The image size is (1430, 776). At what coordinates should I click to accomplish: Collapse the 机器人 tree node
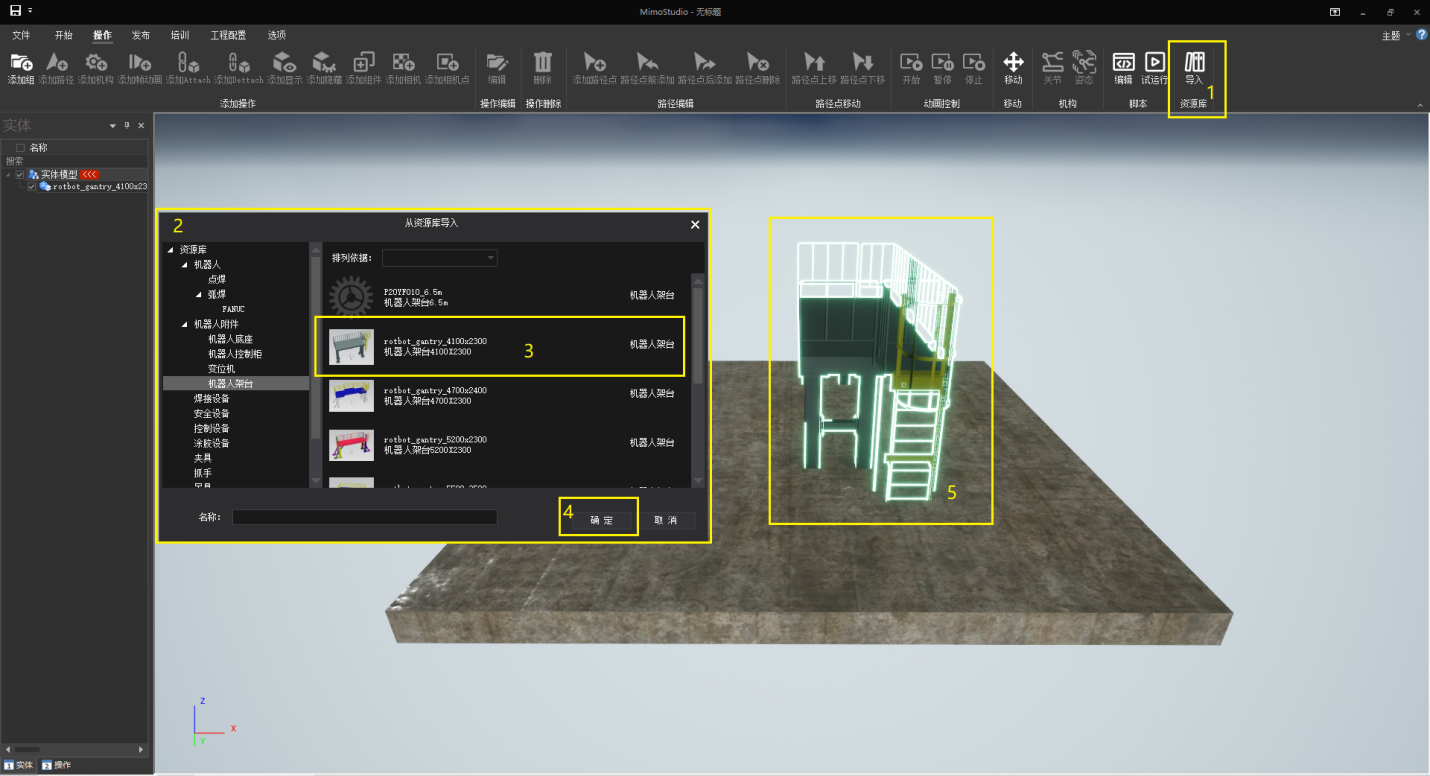[x=185, y=265]
